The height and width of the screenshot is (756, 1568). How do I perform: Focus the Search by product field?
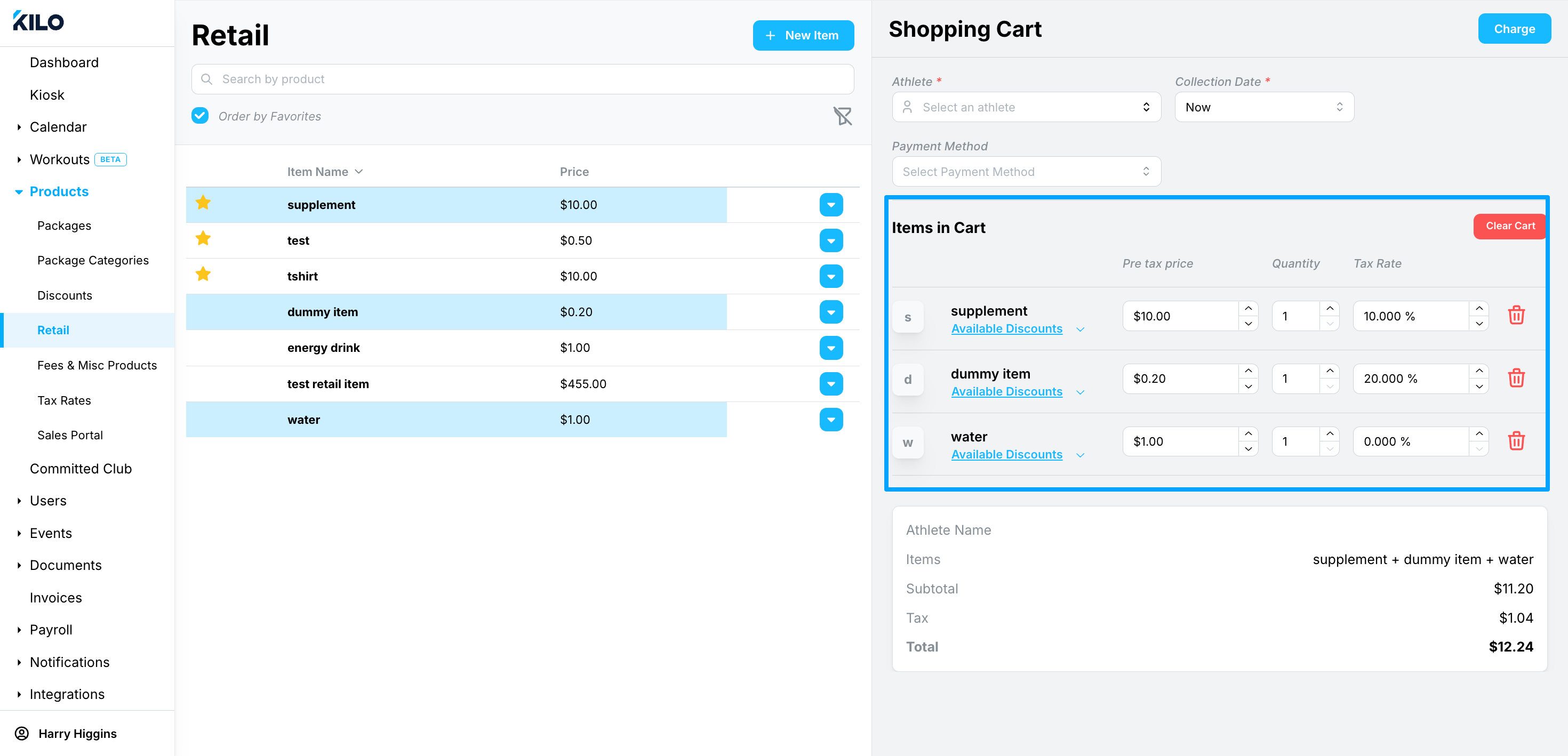click(x=522, y=79)
